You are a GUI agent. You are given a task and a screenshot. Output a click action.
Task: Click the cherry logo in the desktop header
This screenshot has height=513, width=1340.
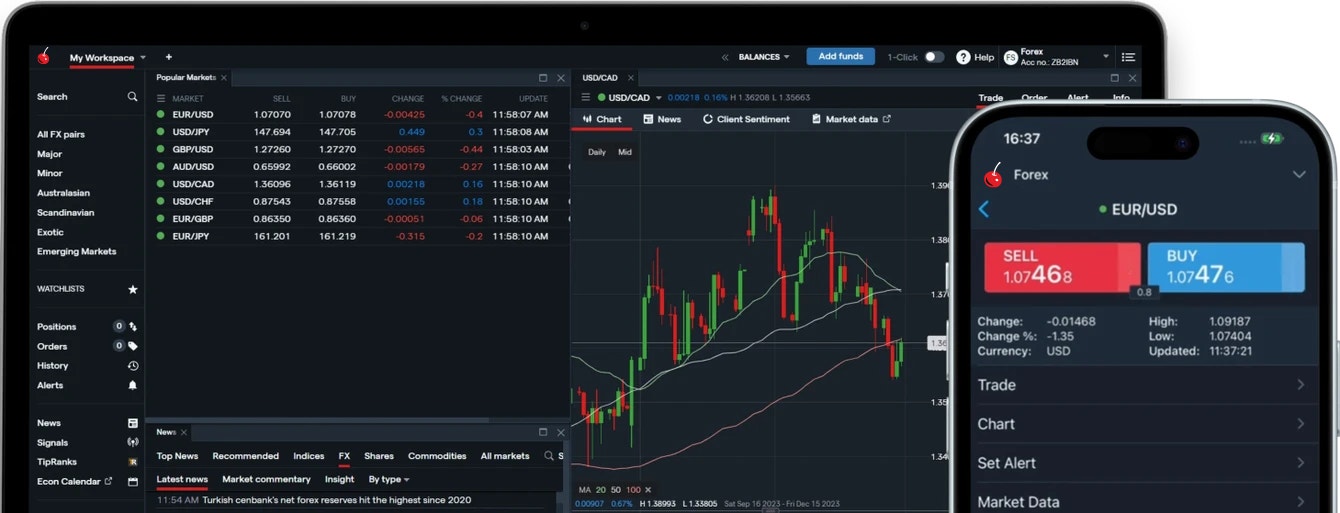pyautogui.click(x=43, y=56)
